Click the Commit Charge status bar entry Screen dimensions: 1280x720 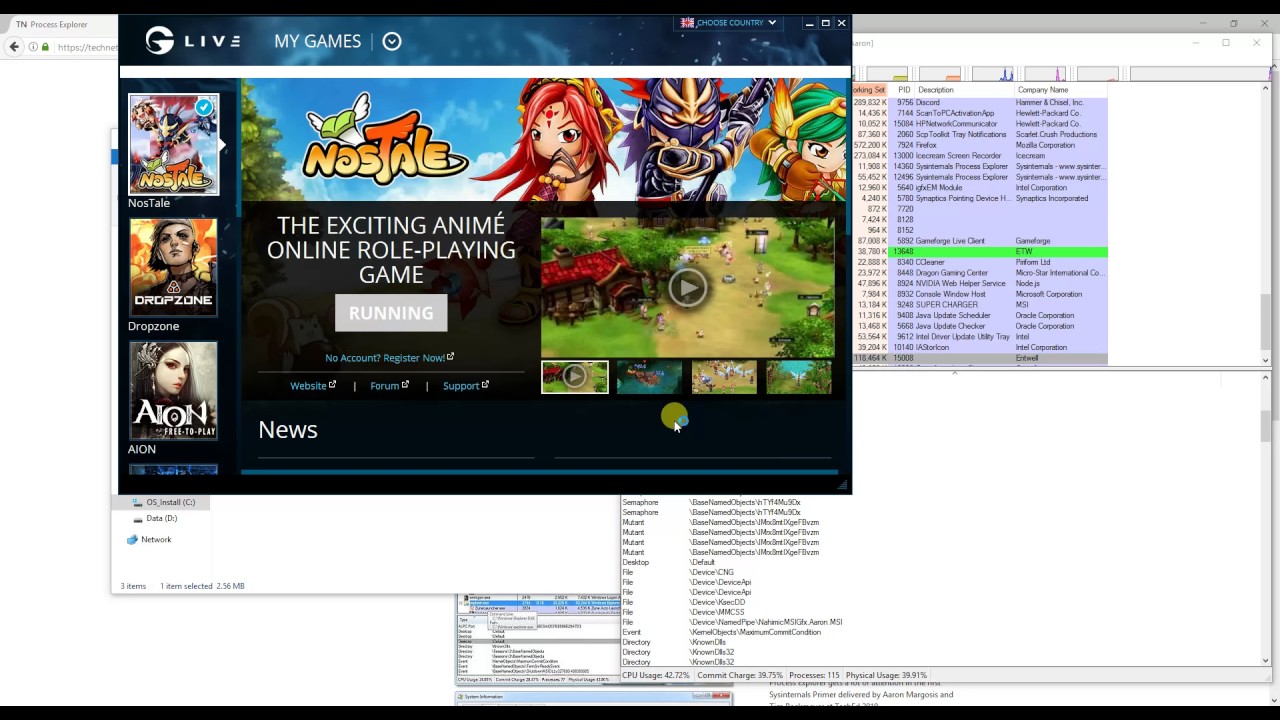[x=740, y=675]
